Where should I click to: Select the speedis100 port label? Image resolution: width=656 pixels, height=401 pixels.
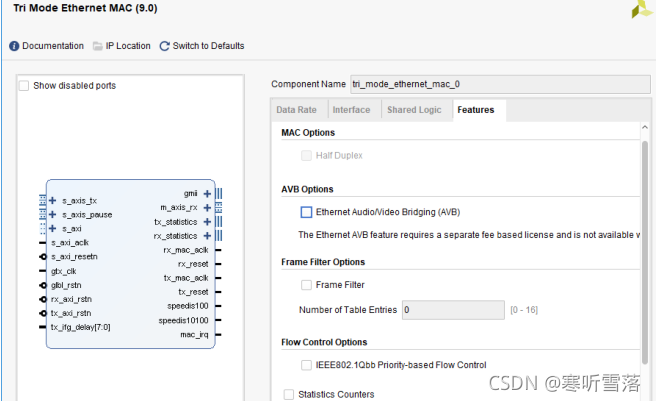(x=188, y=306)
